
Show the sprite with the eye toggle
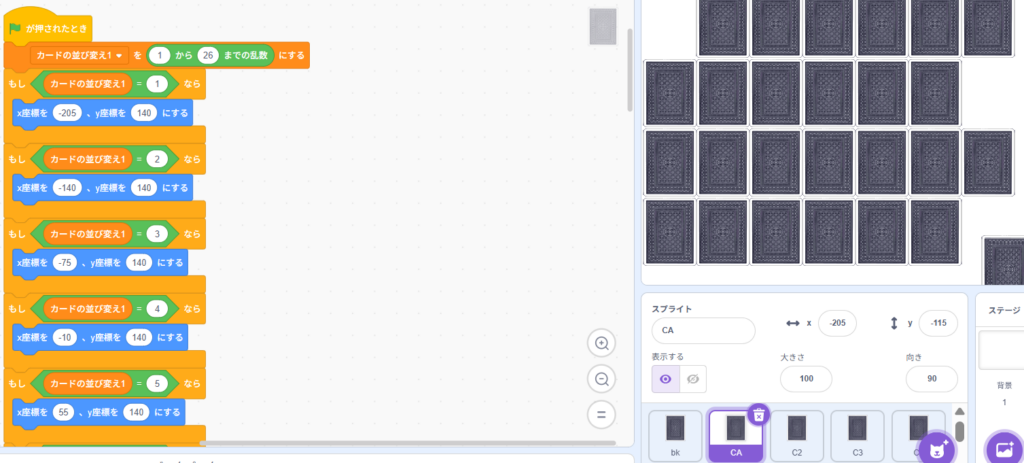(666, 379)
